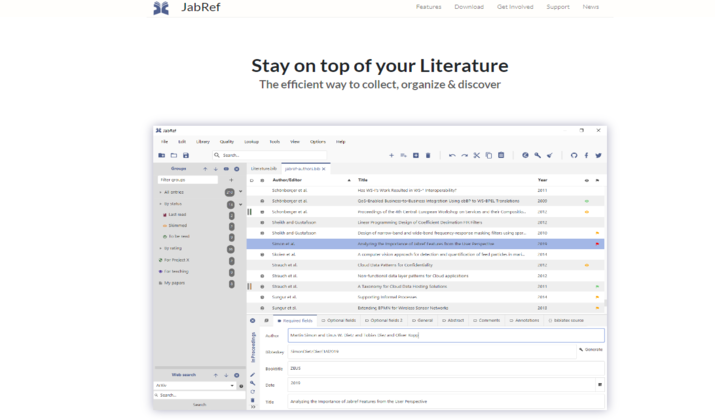Open the Support page link
Viewport: 715px width, 420px height.
(558, 7)
